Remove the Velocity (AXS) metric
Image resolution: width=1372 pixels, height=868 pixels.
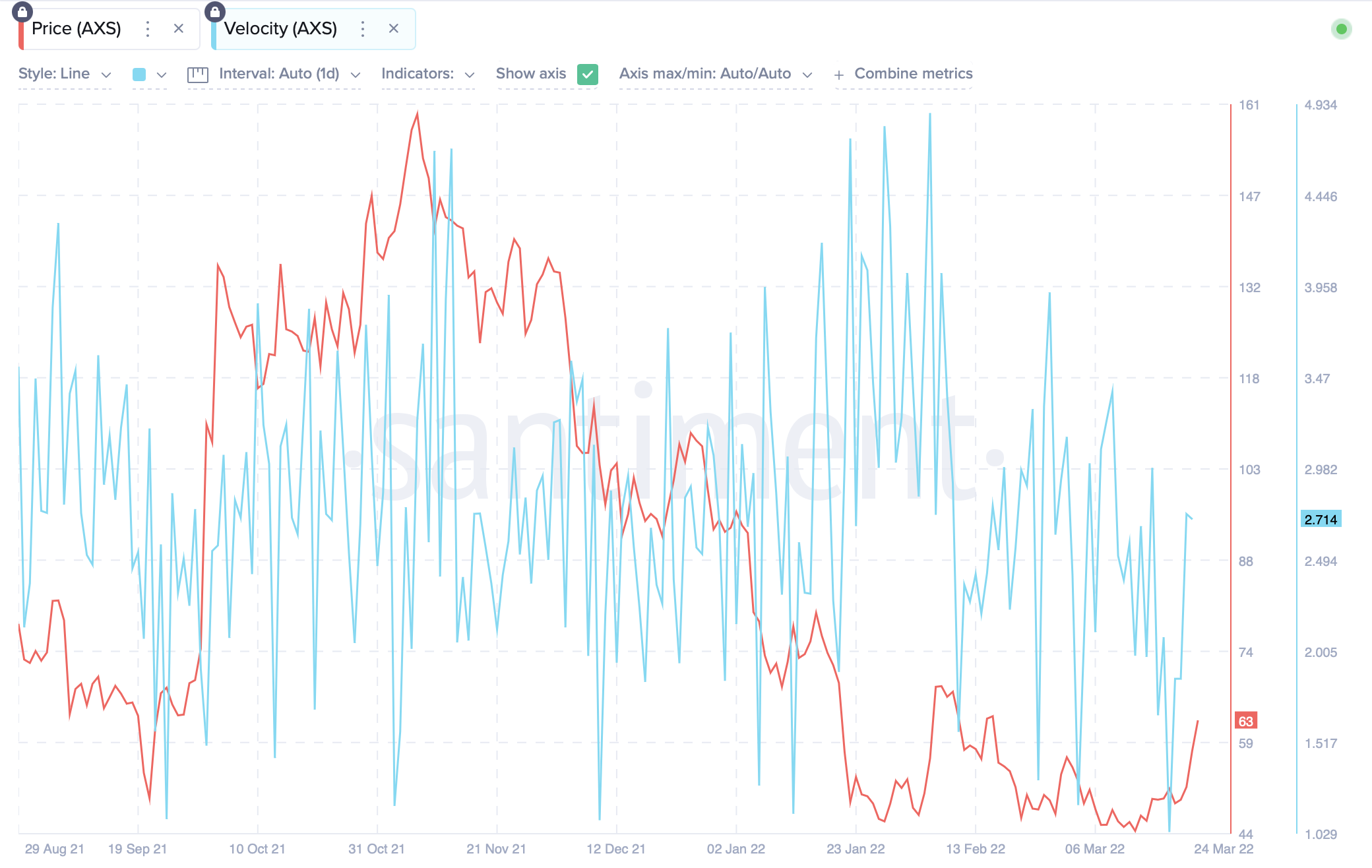tap(394, 28)
